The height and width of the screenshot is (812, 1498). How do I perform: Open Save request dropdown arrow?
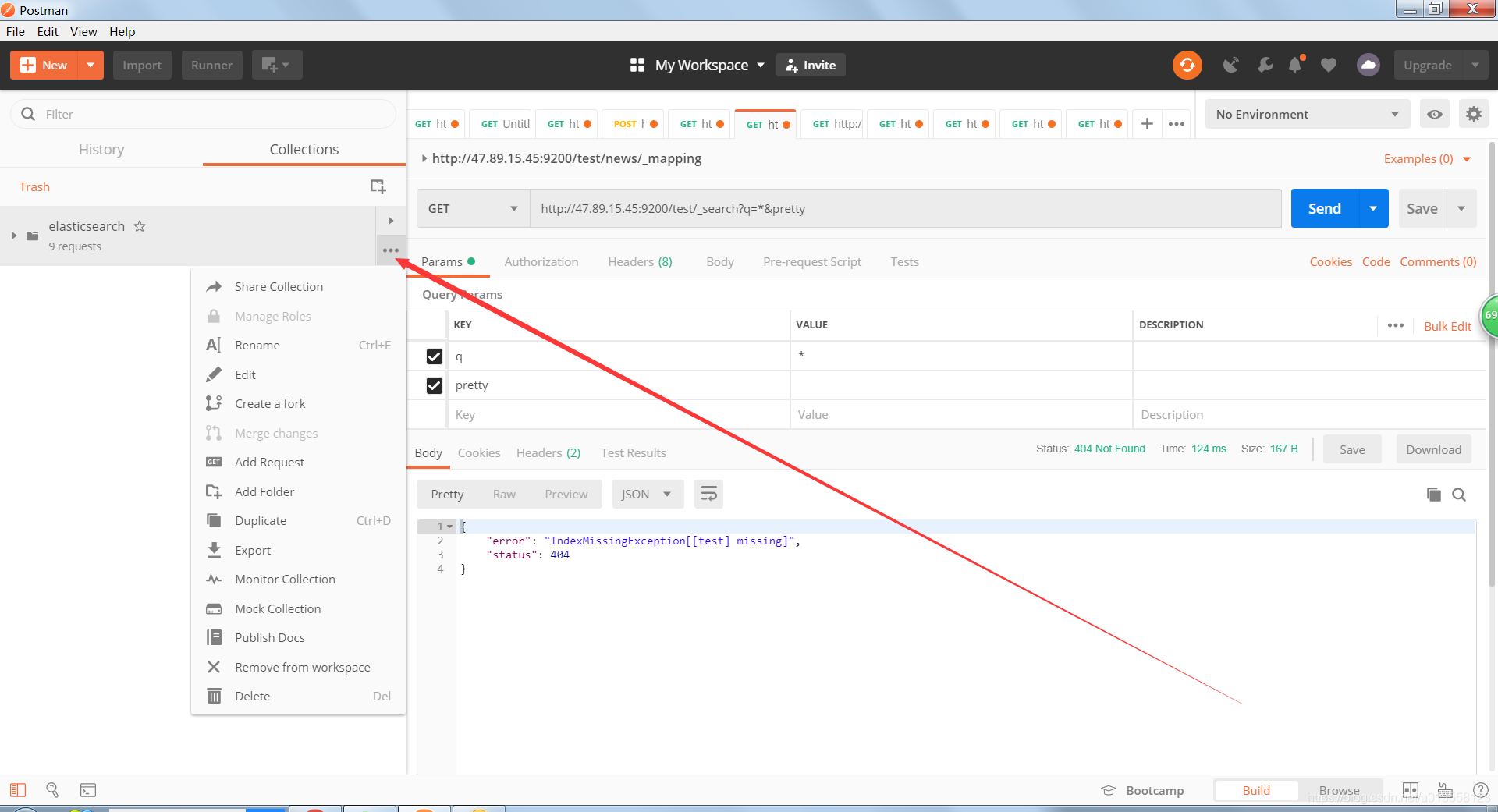[1461, 208]
